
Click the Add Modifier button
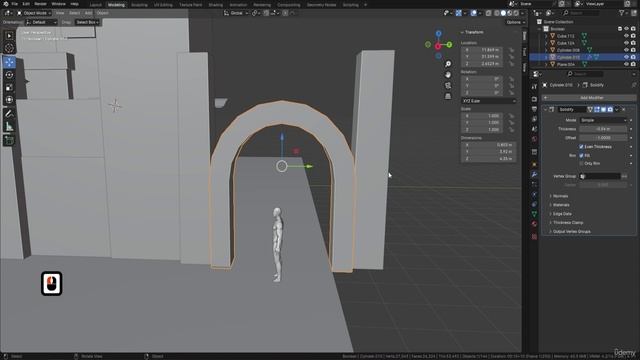point(589,98)
